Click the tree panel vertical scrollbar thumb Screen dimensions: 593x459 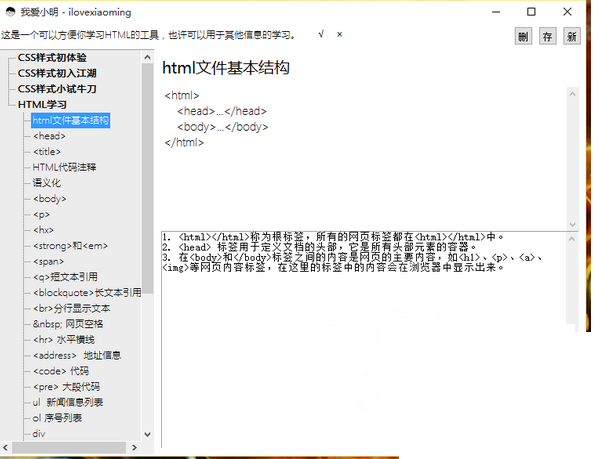147,178
